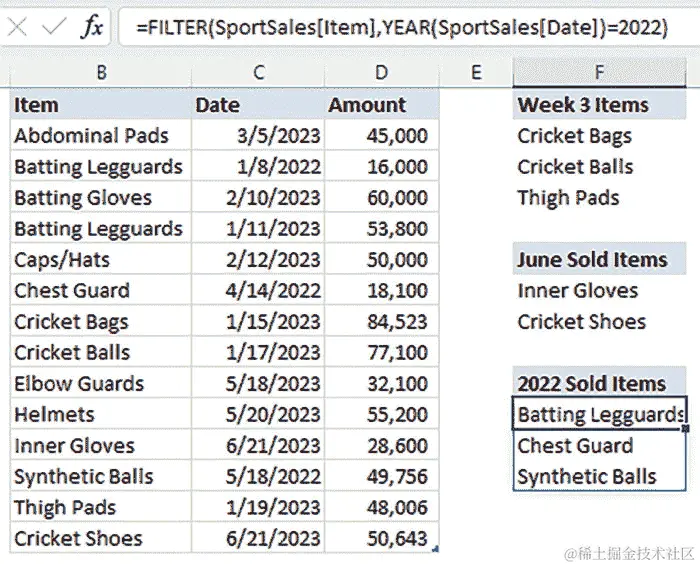Select column C header
The width and height of the screenshot is (700, 567).
pos(258,72)
